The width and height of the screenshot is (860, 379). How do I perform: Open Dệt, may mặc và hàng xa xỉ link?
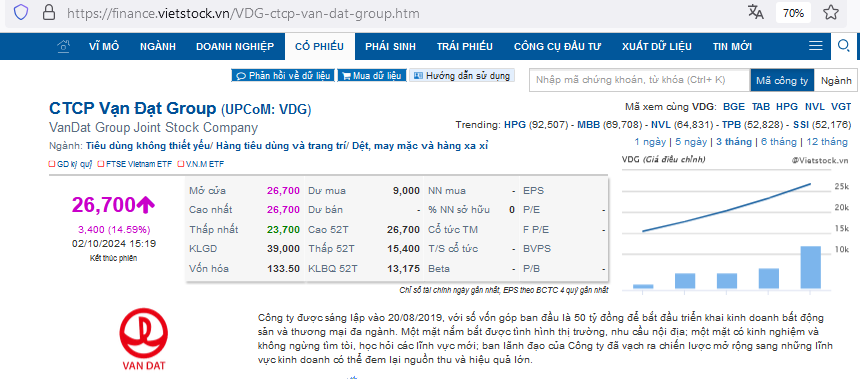pos(420,146)
